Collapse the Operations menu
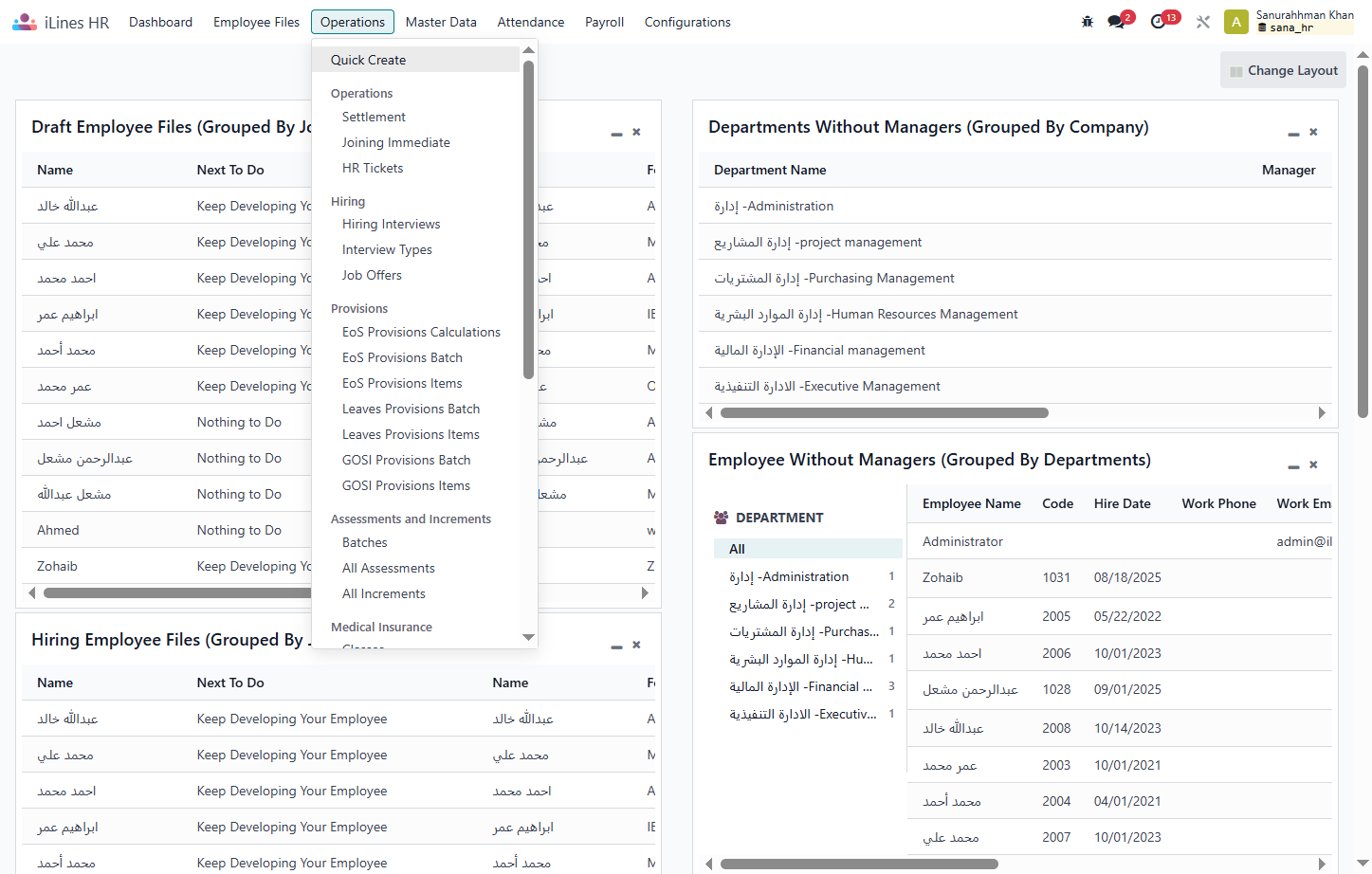This screenshot has height=874, width=1372. click(x=353, y=22)
